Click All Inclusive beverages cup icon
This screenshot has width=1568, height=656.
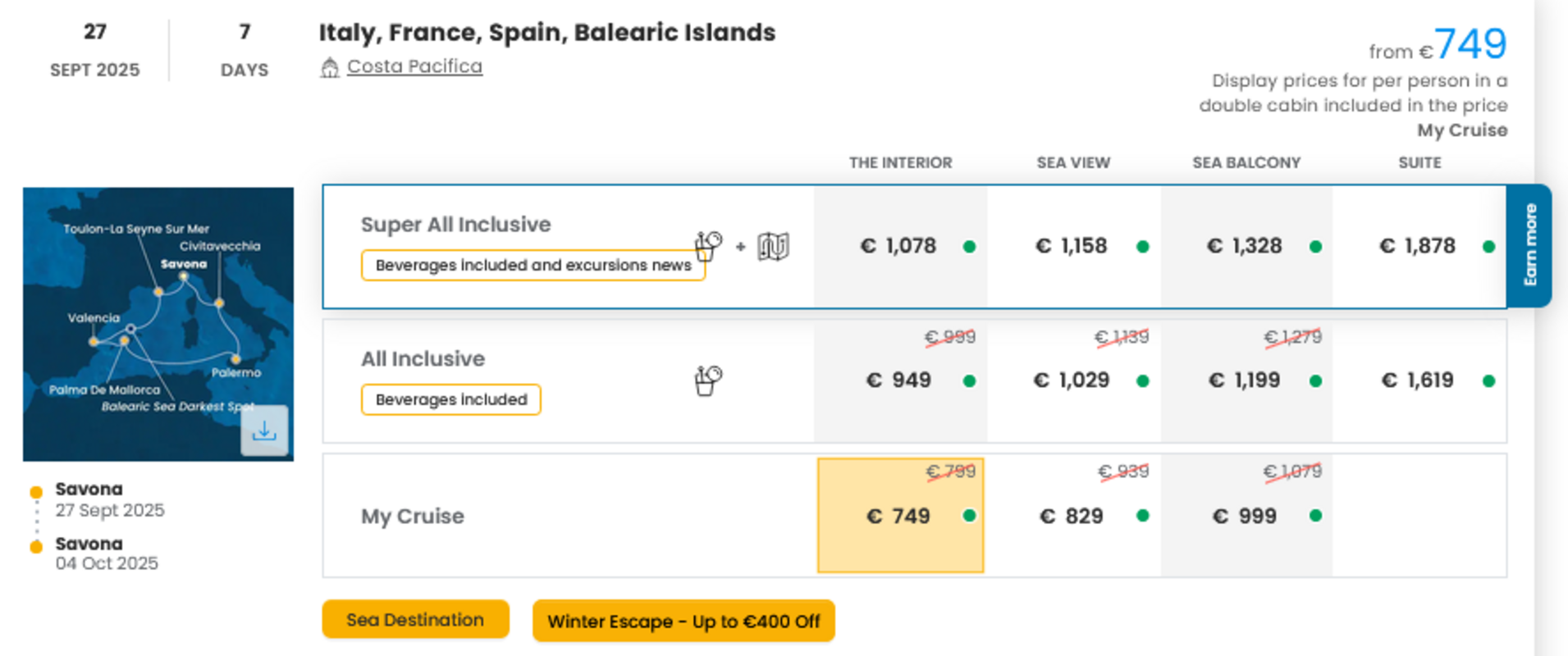(x=707, y=380)
